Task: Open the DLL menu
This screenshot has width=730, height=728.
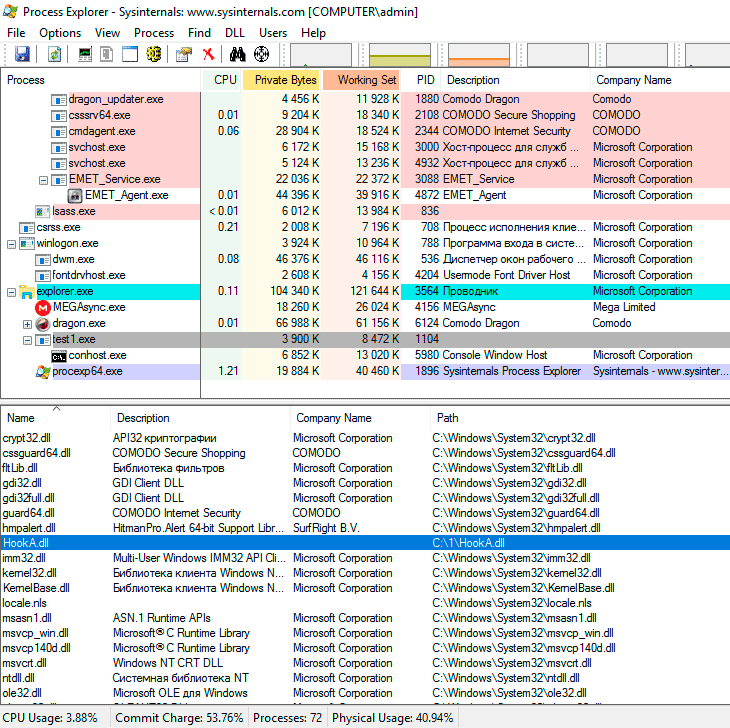Action: [235, 33]
